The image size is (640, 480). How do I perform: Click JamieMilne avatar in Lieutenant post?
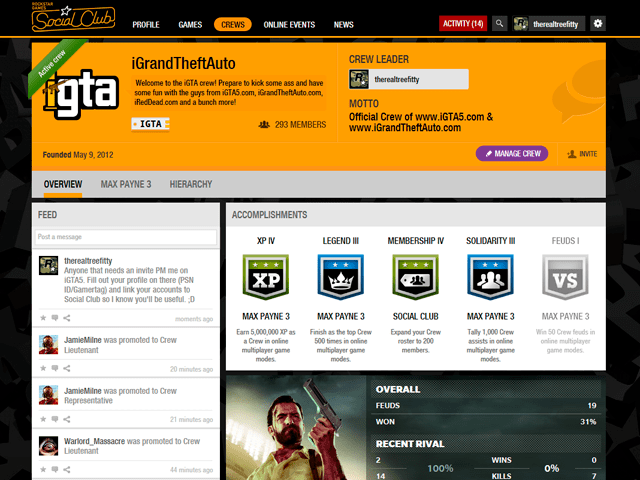pos(49,344)
